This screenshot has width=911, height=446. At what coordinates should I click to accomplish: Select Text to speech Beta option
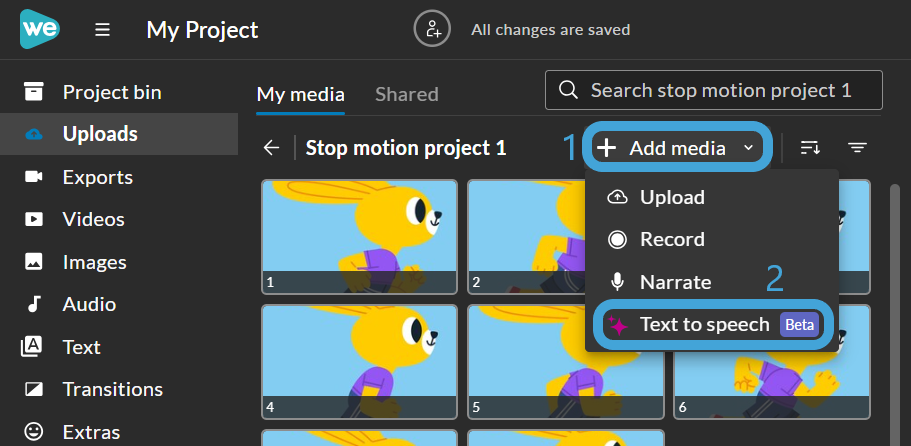point(712,325)
